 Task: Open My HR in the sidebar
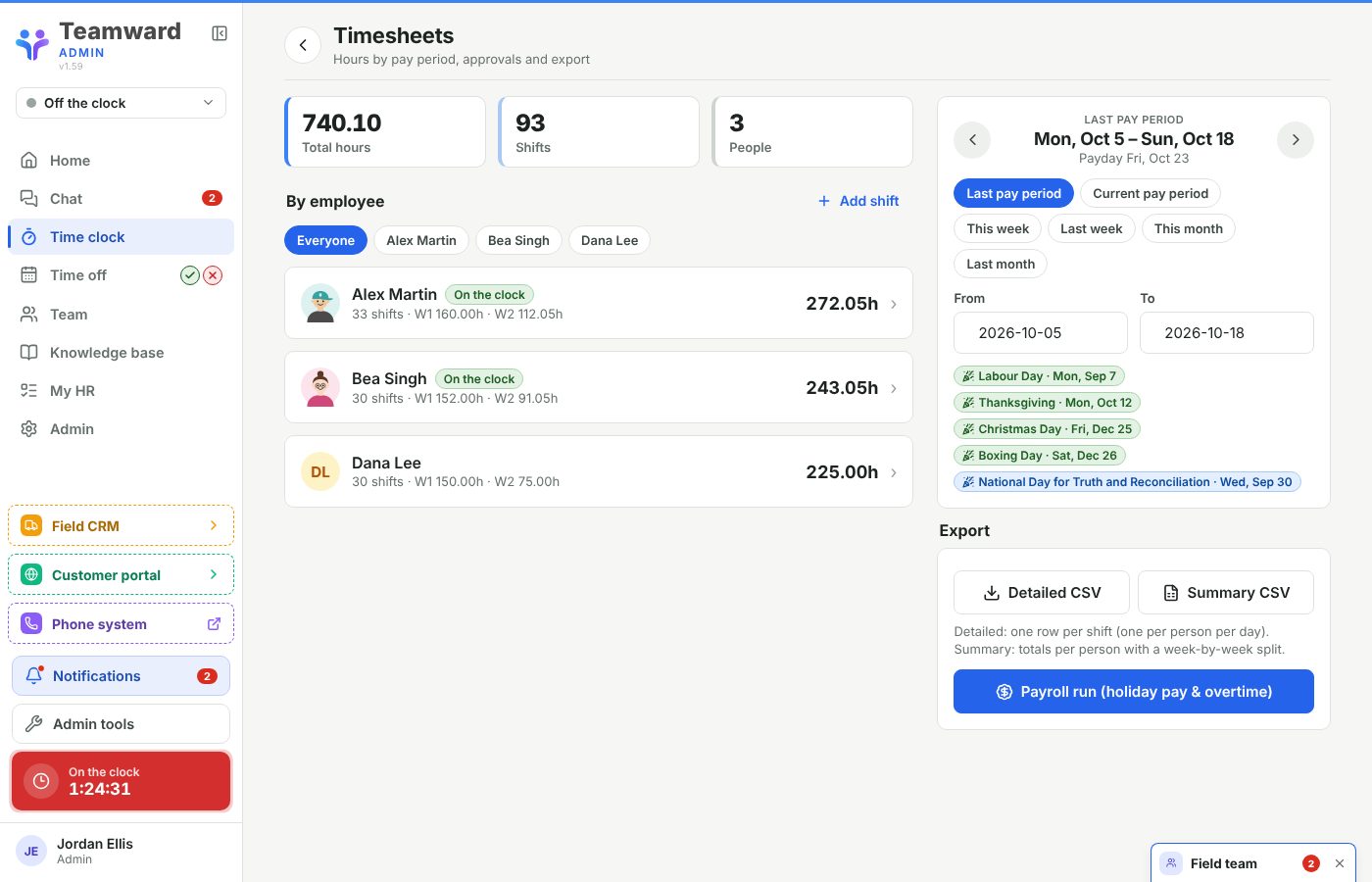[x=121, y=391]
